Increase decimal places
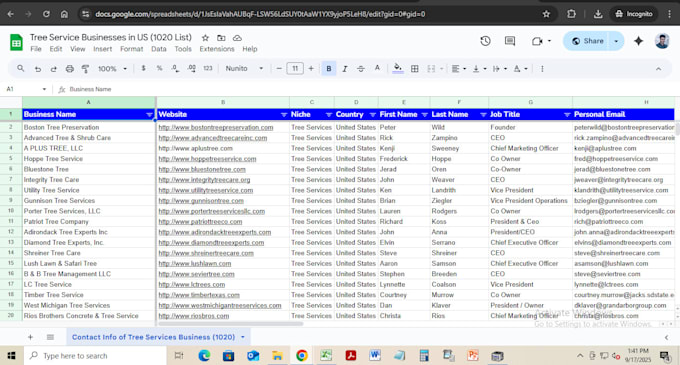The height and width of the screenshot is (365, 680). pyautogui.click(x=191, y=68)
